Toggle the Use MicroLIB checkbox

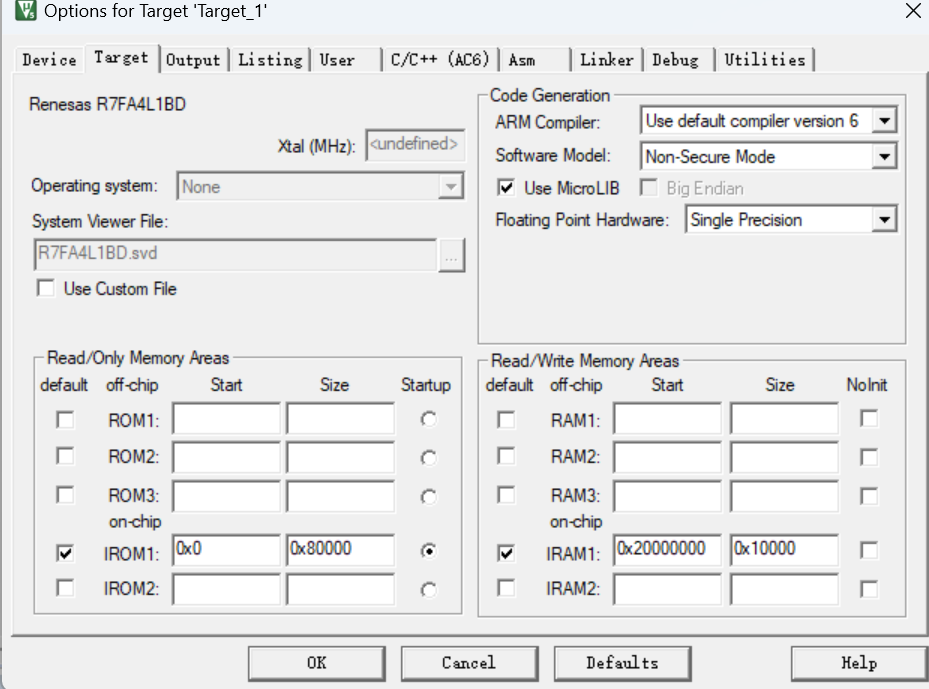tap(506, 188)
